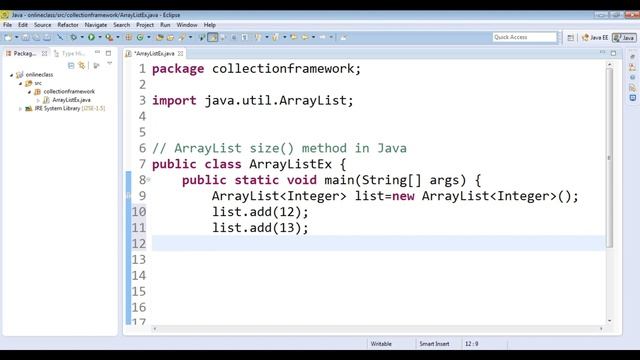Image resolution: width=640 pixels, height=360 pixels.
Task: Collapse the collectionframework package node
Action: click(x=29, y=92)
